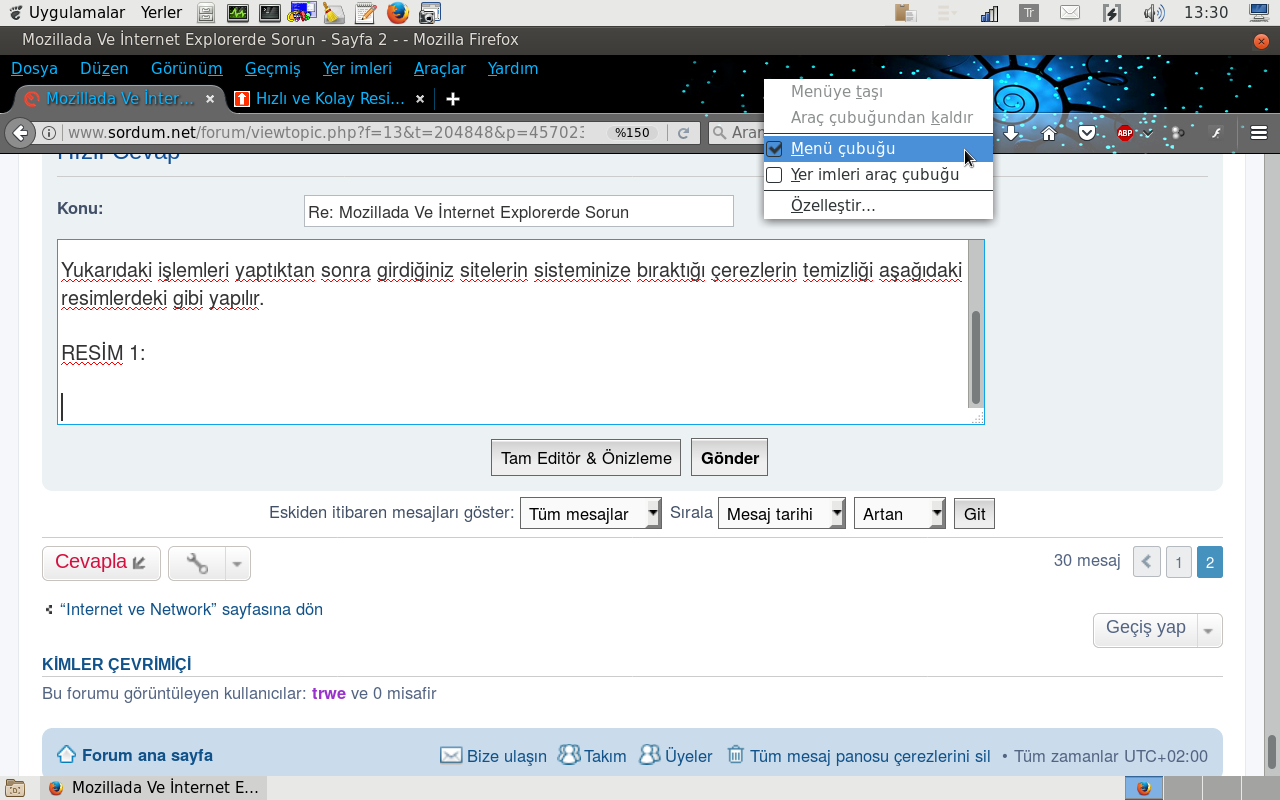
Task: Open the Mesaj tarihi sort dropdown
Action: 782,514
